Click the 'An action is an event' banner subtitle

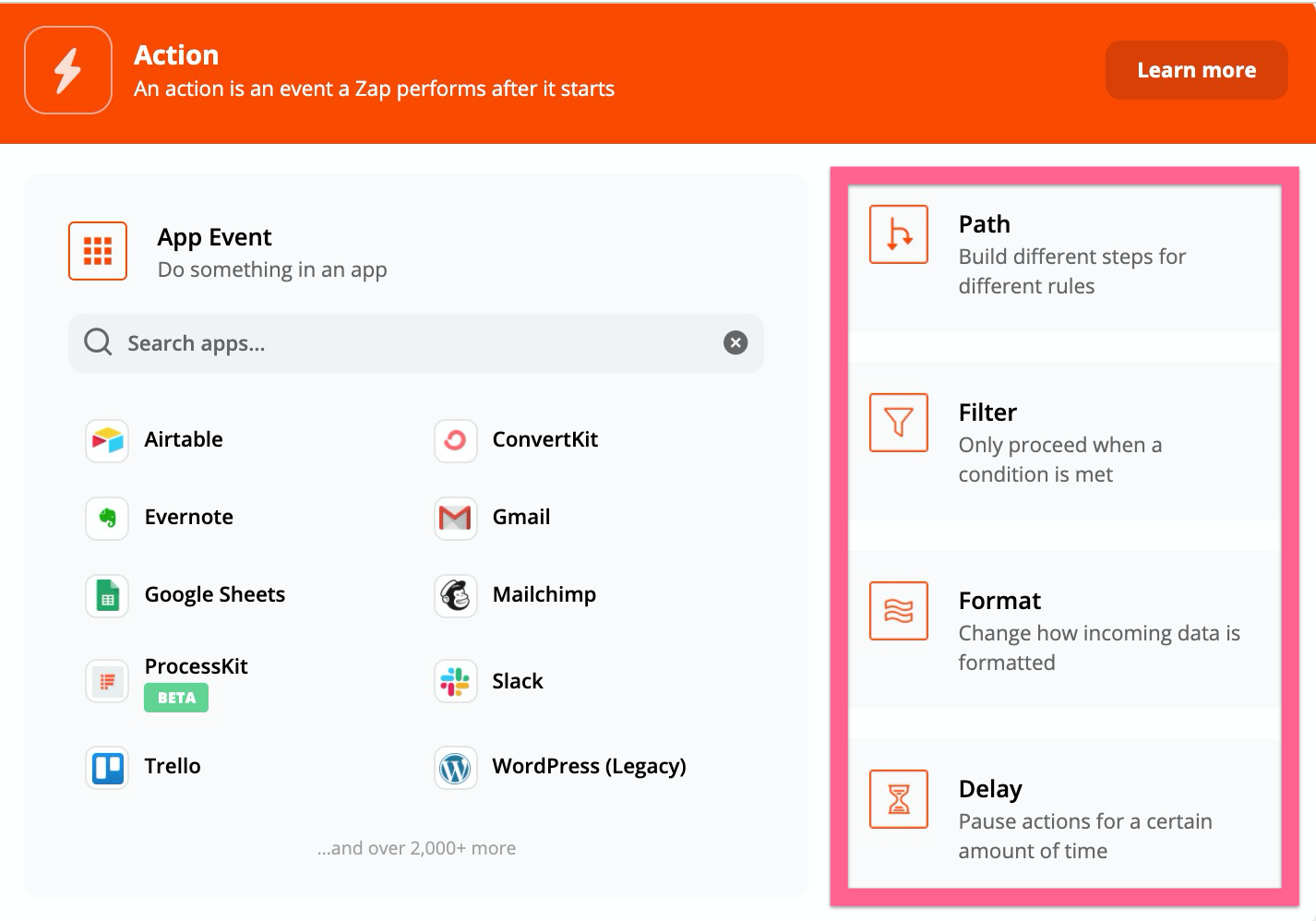(374, 89)
